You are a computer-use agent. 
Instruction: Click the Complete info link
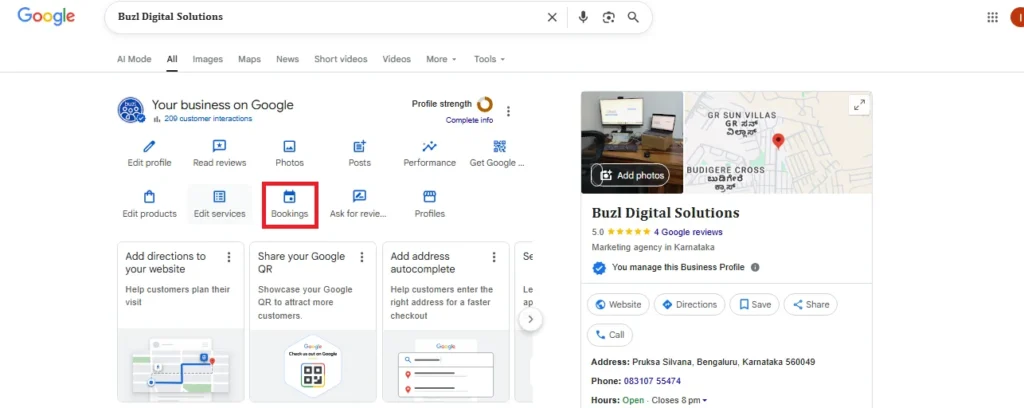(x=469, y=120)
